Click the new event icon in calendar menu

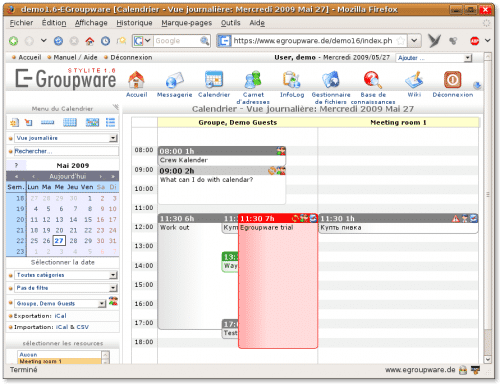click(x=14, y=123)
